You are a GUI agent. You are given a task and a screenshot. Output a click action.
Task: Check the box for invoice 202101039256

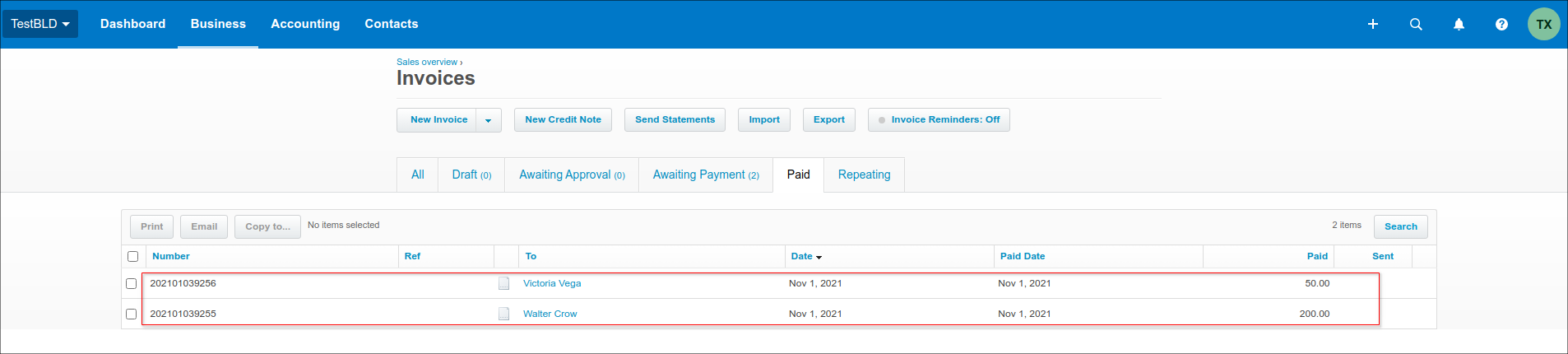(131, 283)
